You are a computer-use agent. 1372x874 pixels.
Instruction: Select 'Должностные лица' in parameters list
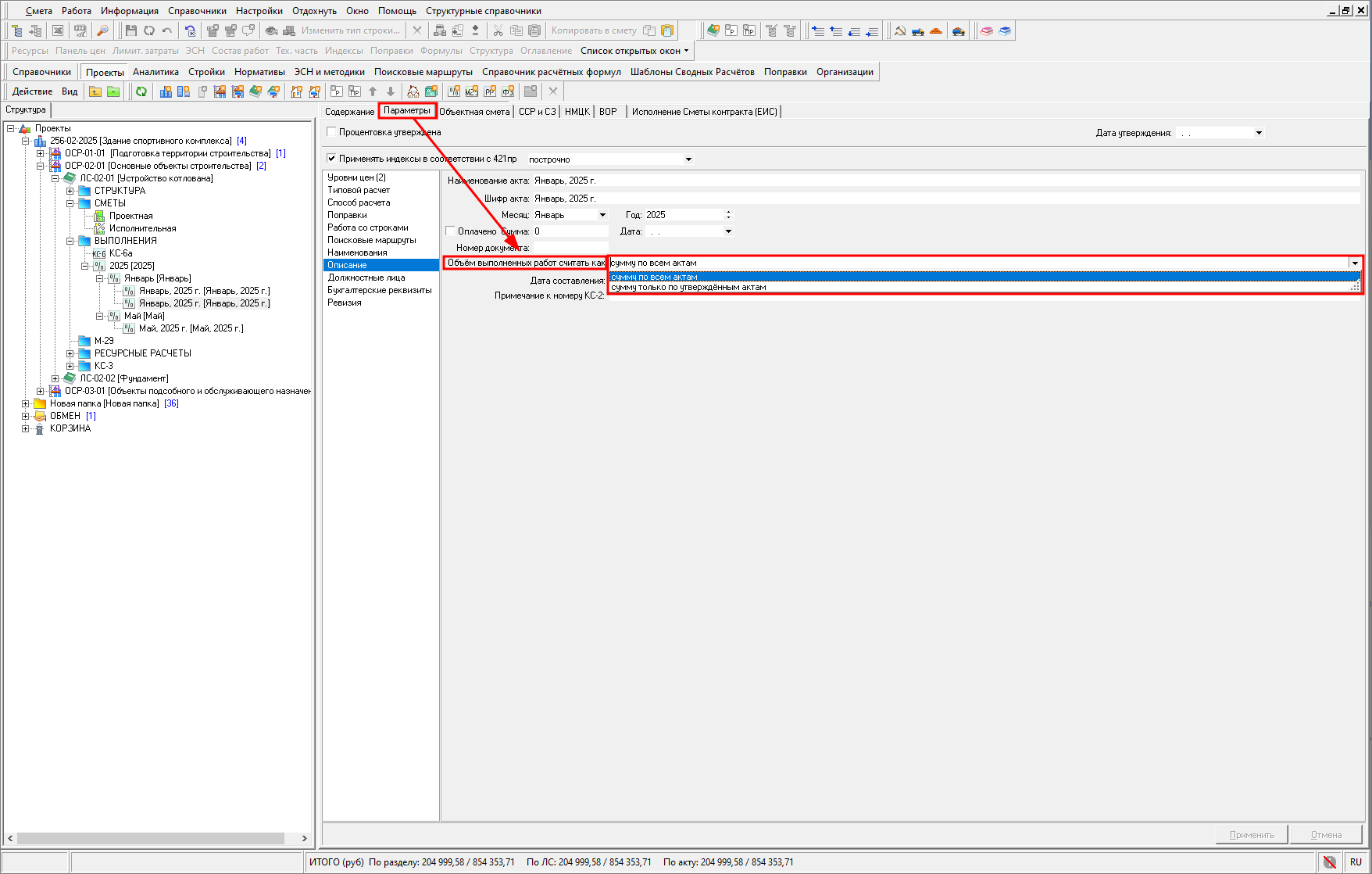click(366, 278)
